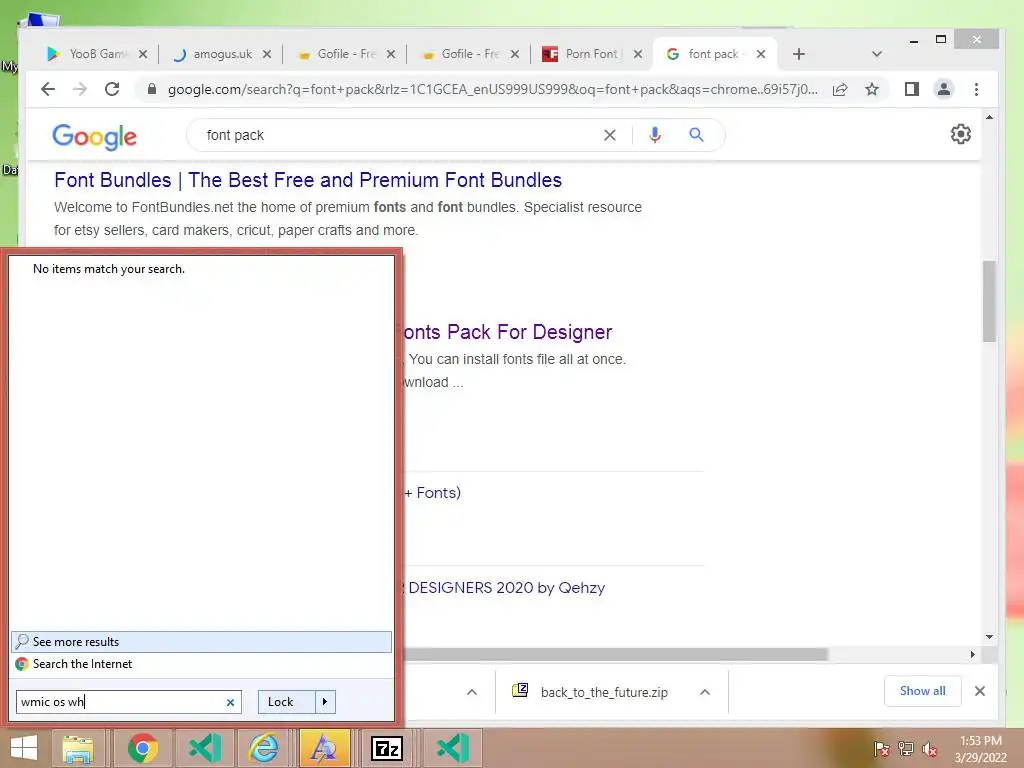Expand the shutdown options arrow beside Lock

[325, 702]
